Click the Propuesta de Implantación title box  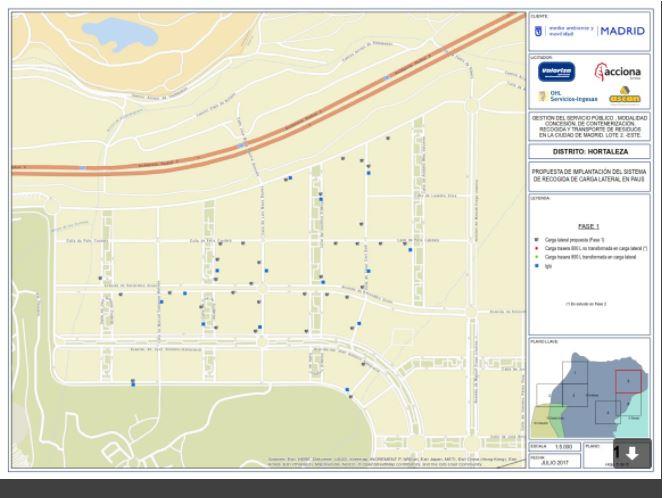click(x=589, y=174)
